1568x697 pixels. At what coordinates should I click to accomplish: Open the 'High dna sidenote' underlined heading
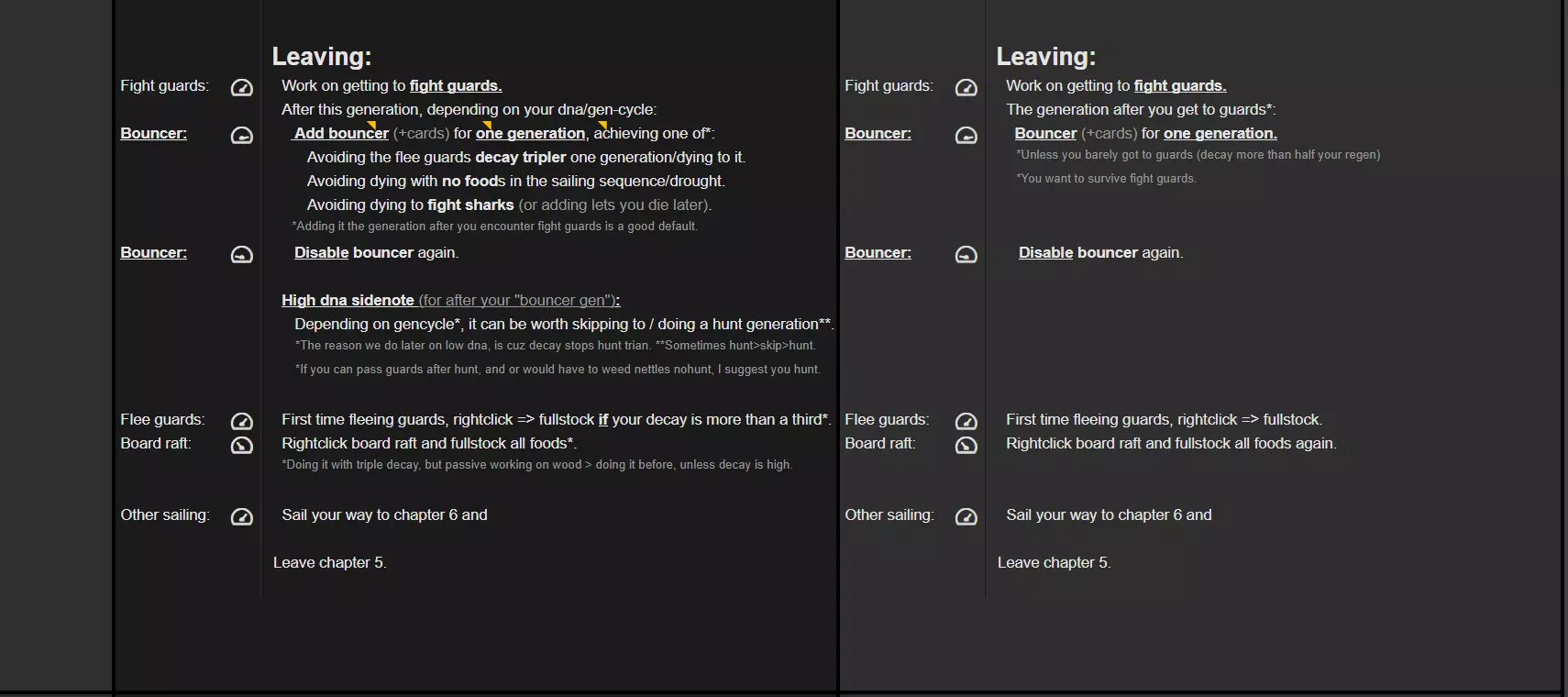348,300
